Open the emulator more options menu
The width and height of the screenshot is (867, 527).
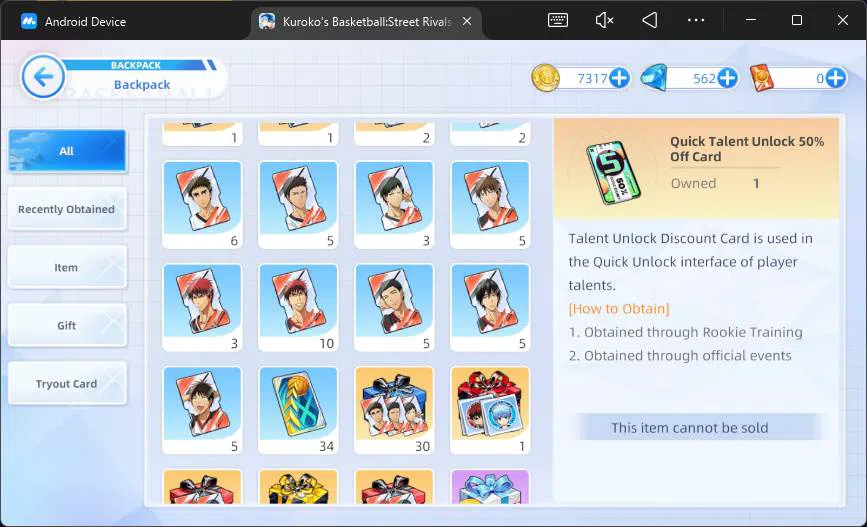(696, 20)
